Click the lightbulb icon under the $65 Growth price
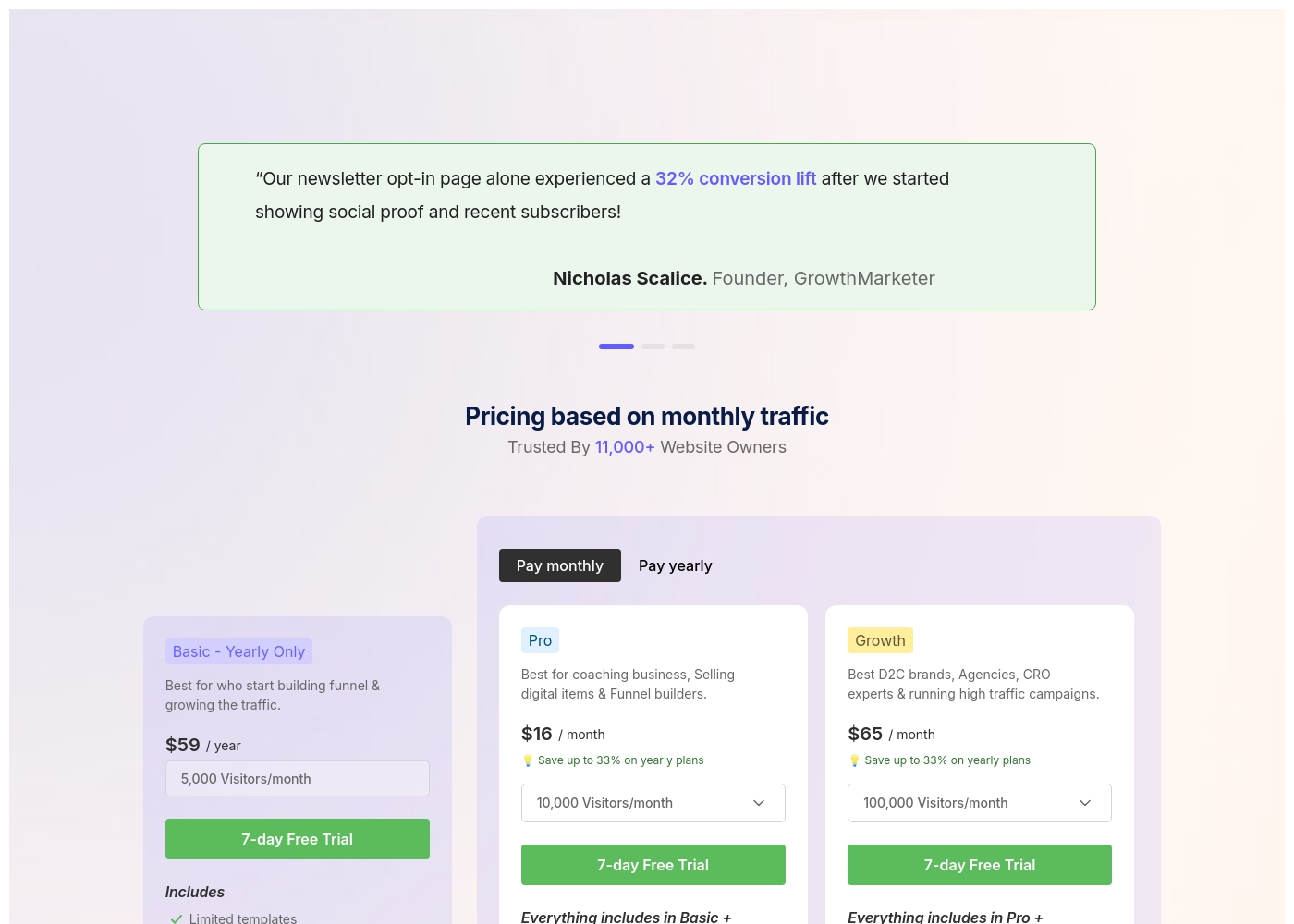Screen dimensions: 1294x924 click(x=854, y=760)
